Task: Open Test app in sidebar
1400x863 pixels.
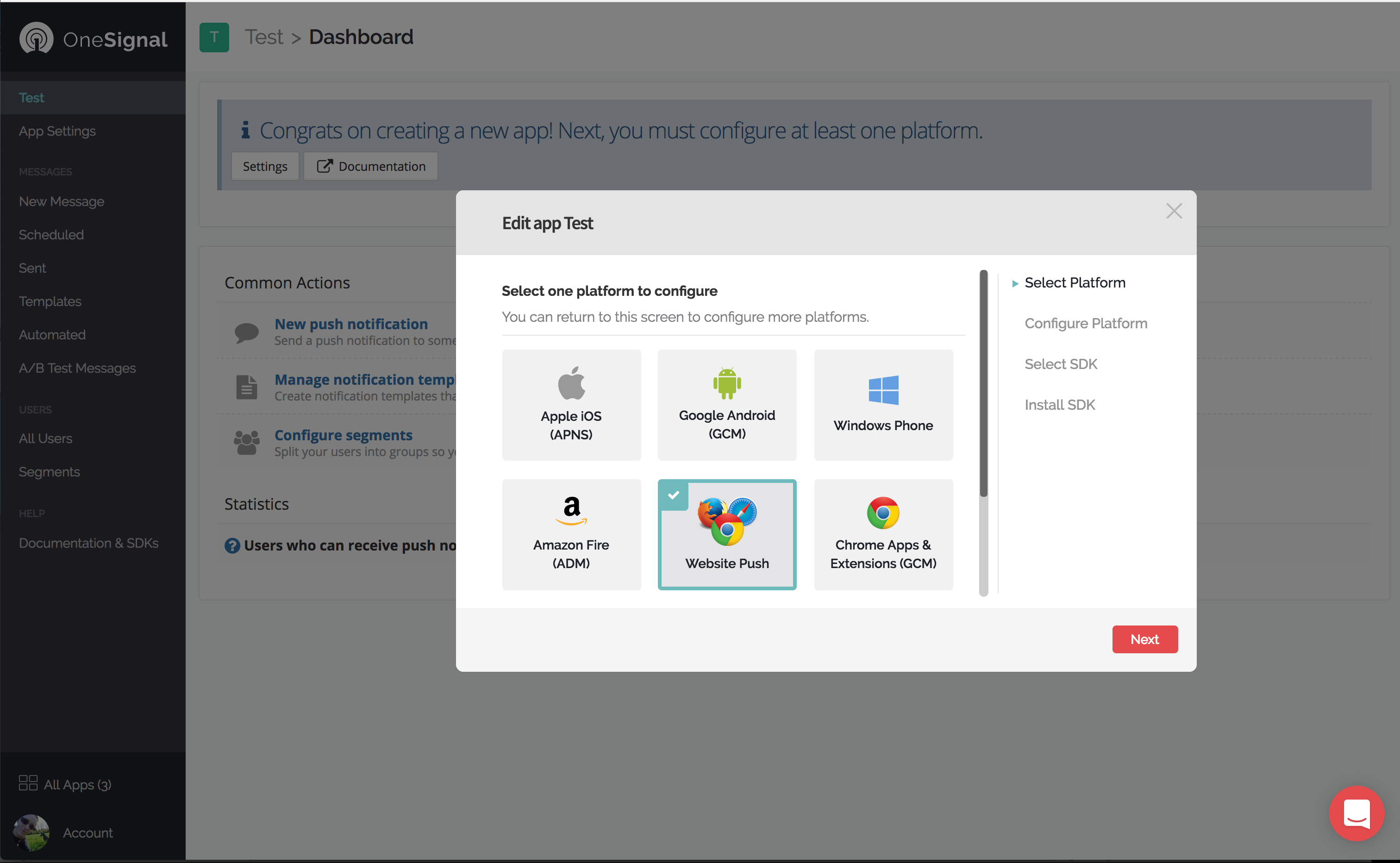Action: (93, 98)
